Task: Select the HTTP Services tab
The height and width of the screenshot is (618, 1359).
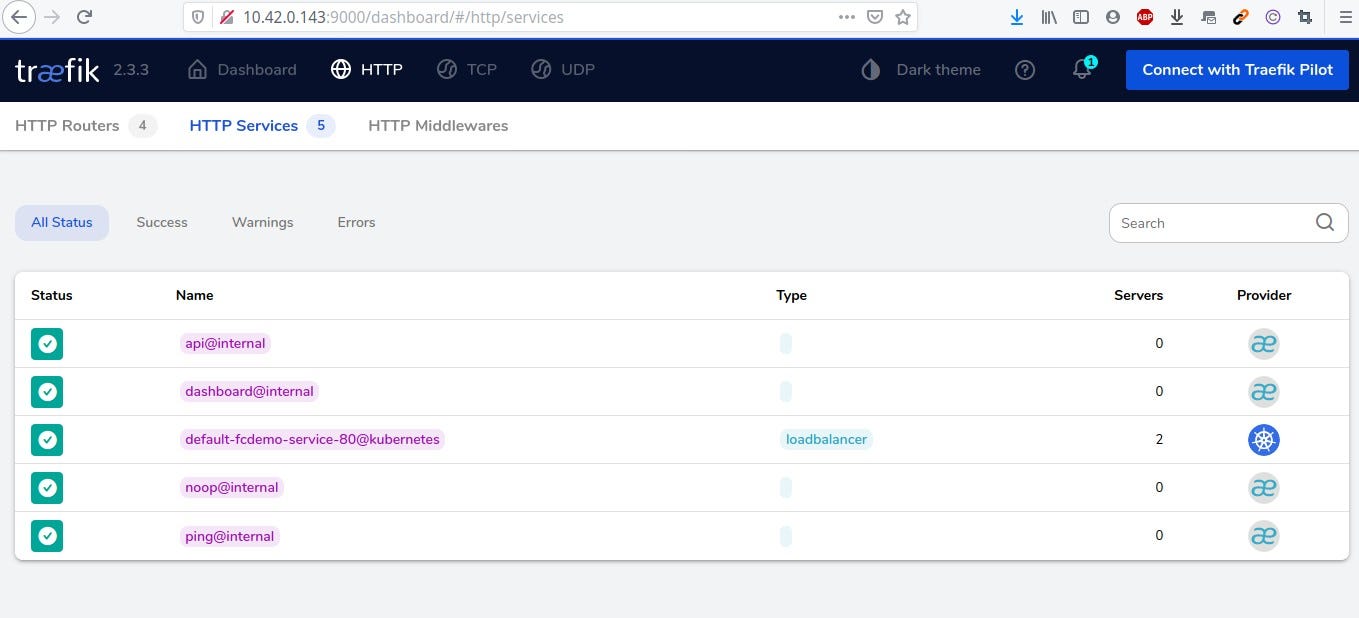Action: [x=261, y=126]
